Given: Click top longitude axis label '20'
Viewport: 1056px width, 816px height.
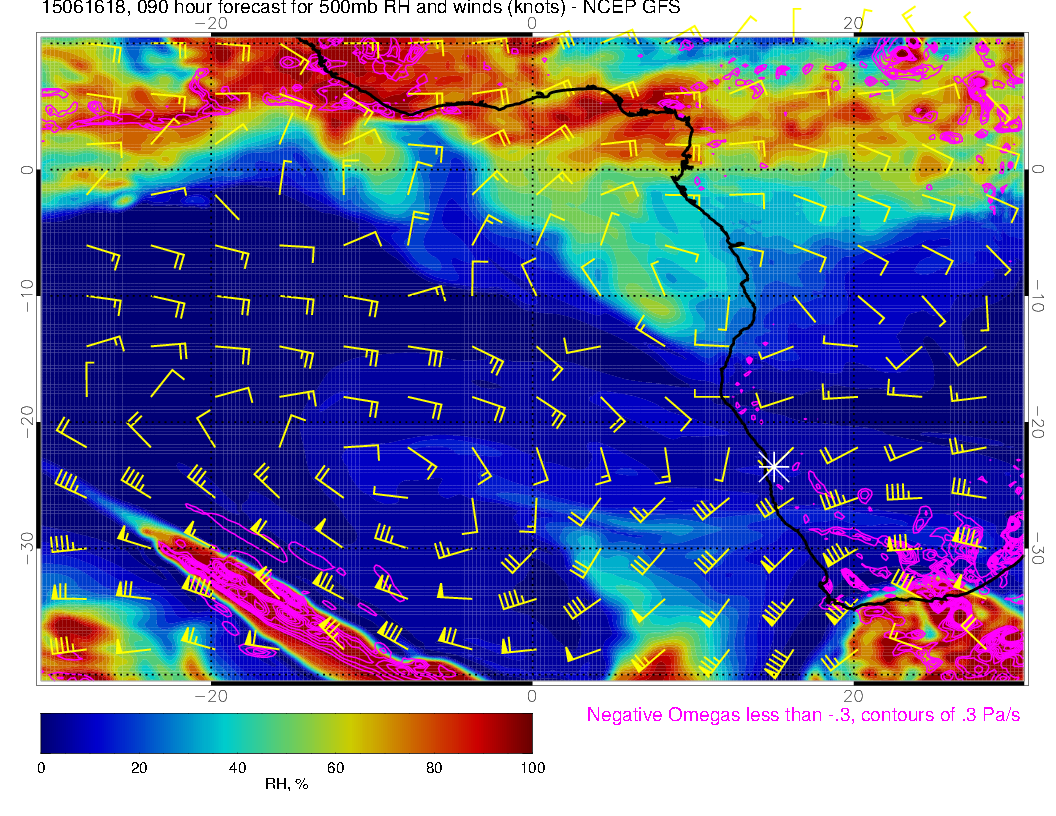Looking at the screenshot, I should 853,23.
